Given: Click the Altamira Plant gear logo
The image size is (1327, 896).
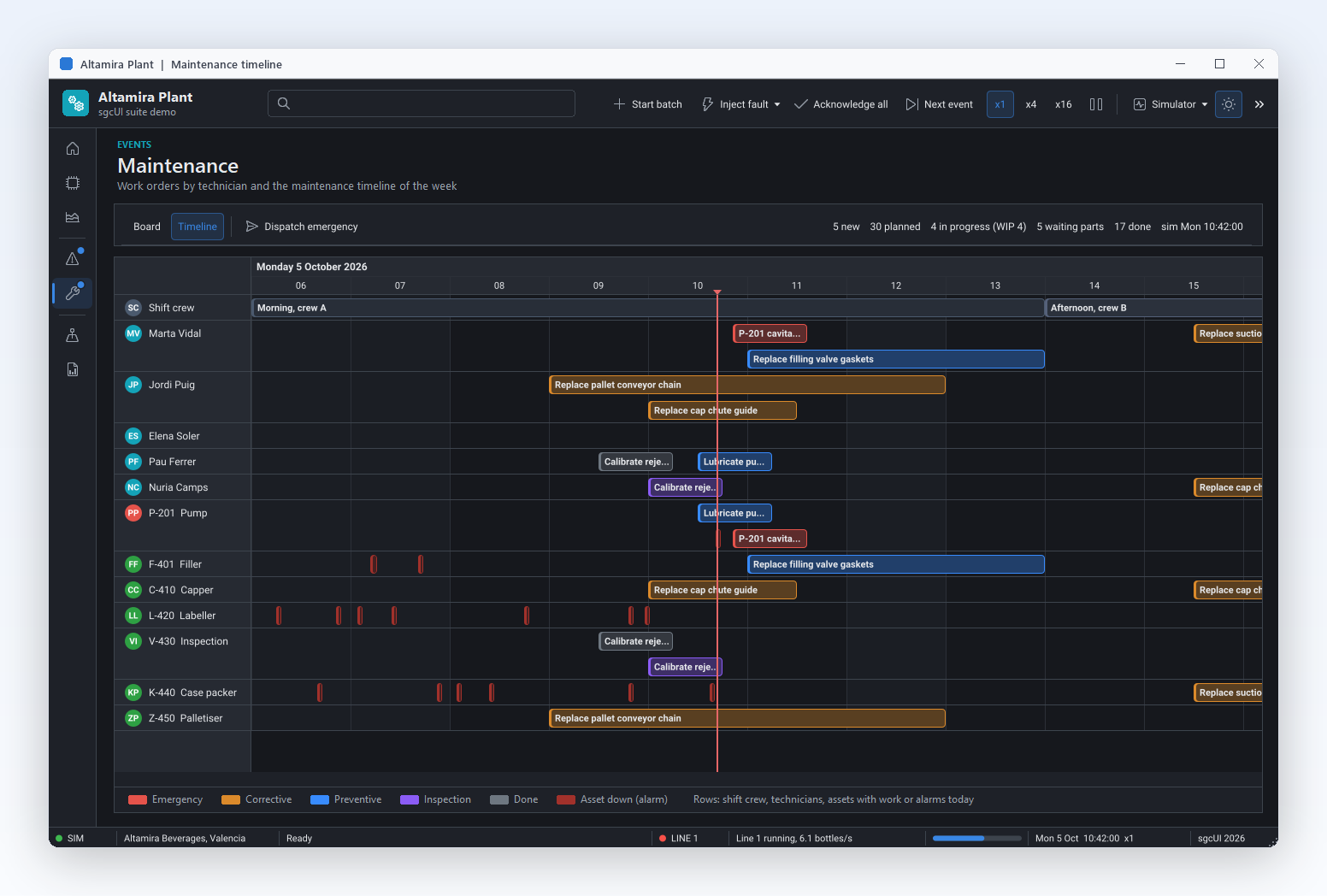Looking at the screenshot, I should [75, 103].
